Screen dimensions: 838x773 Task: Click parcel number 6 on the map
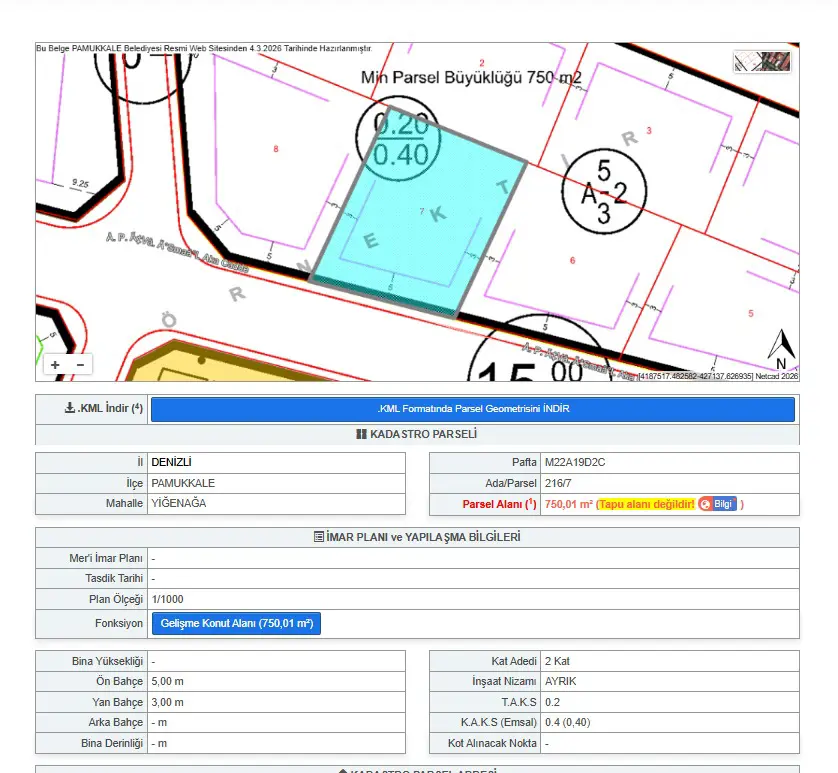coord(572,260)
